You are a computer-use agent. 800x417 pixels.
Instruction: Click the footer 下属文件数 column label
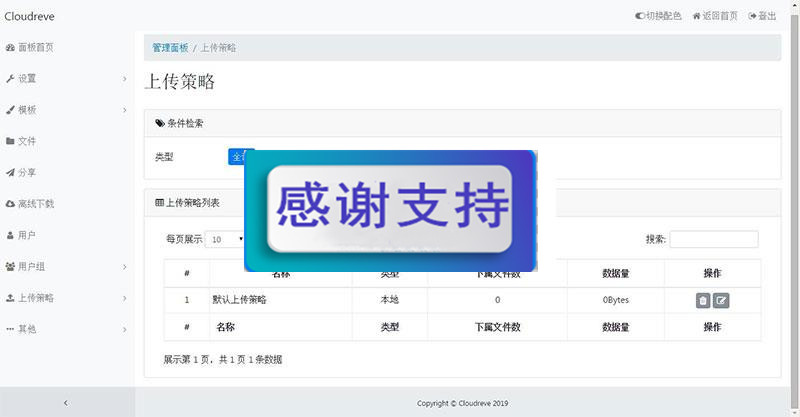click(x=497, y=327)
